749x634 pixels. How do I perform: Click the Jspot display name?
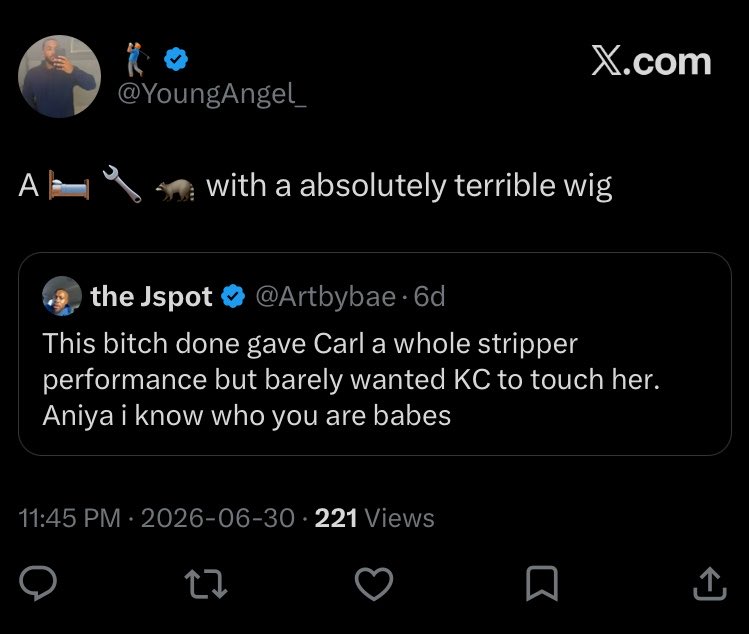[151, 297]
